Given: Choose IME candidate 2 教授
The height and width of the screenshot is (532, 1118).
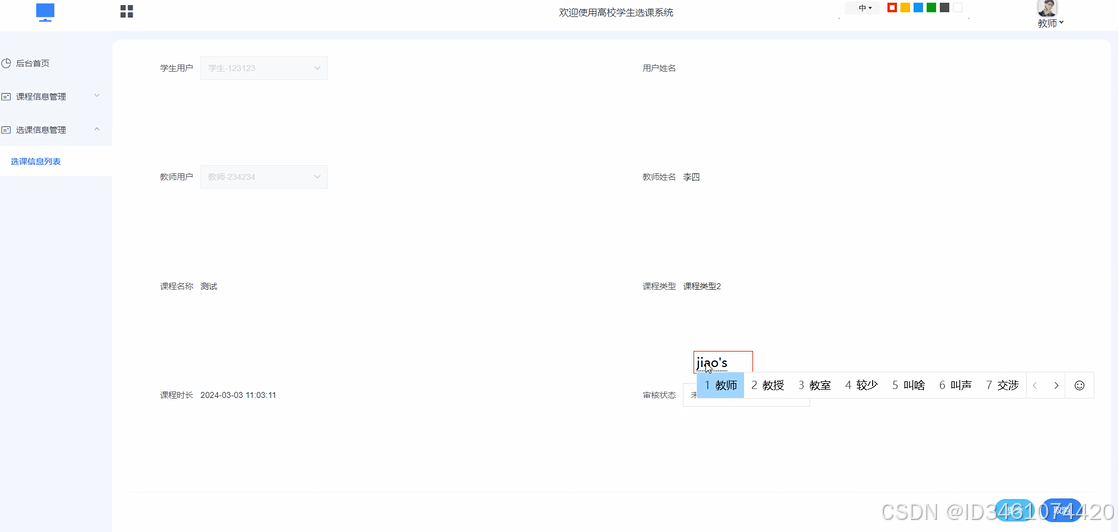Looking at the screenshot, I should pos(767,385).
